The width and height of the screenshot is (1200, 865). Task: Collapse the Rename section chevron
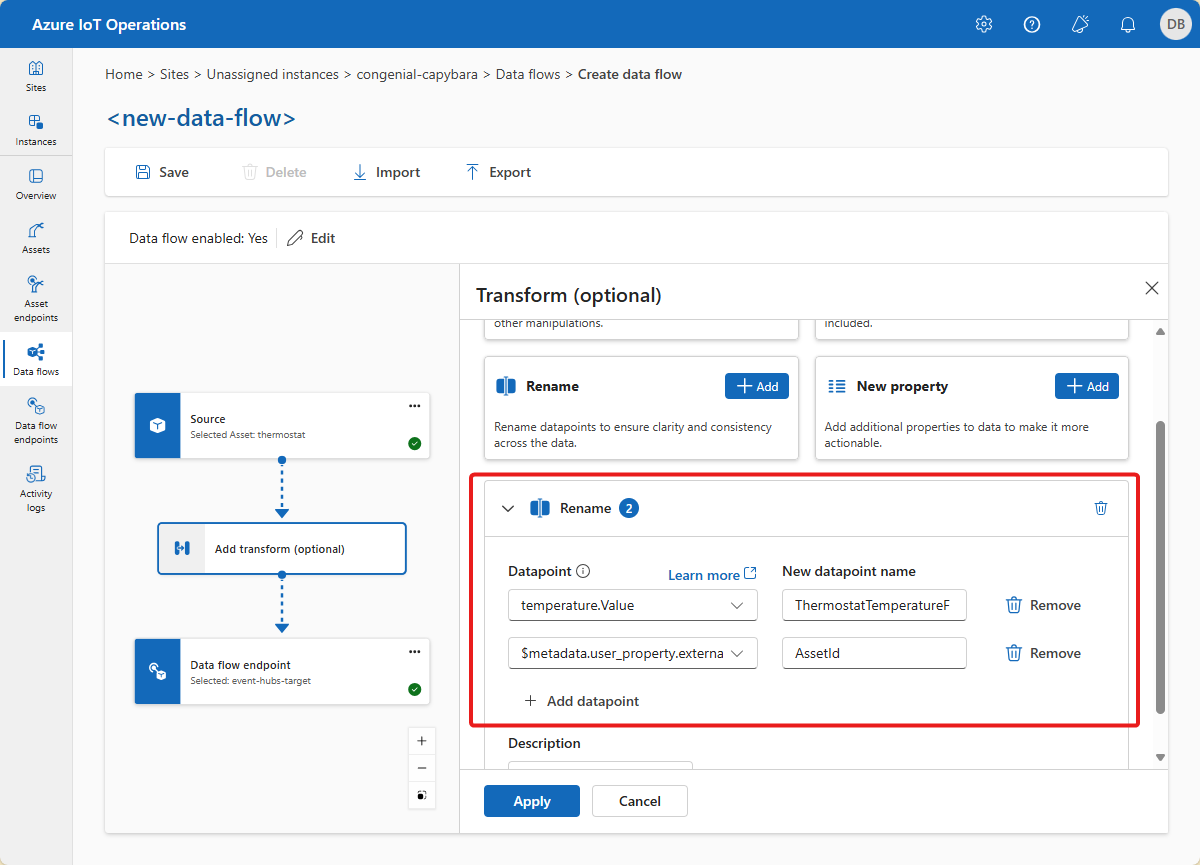tap(508, 508)
